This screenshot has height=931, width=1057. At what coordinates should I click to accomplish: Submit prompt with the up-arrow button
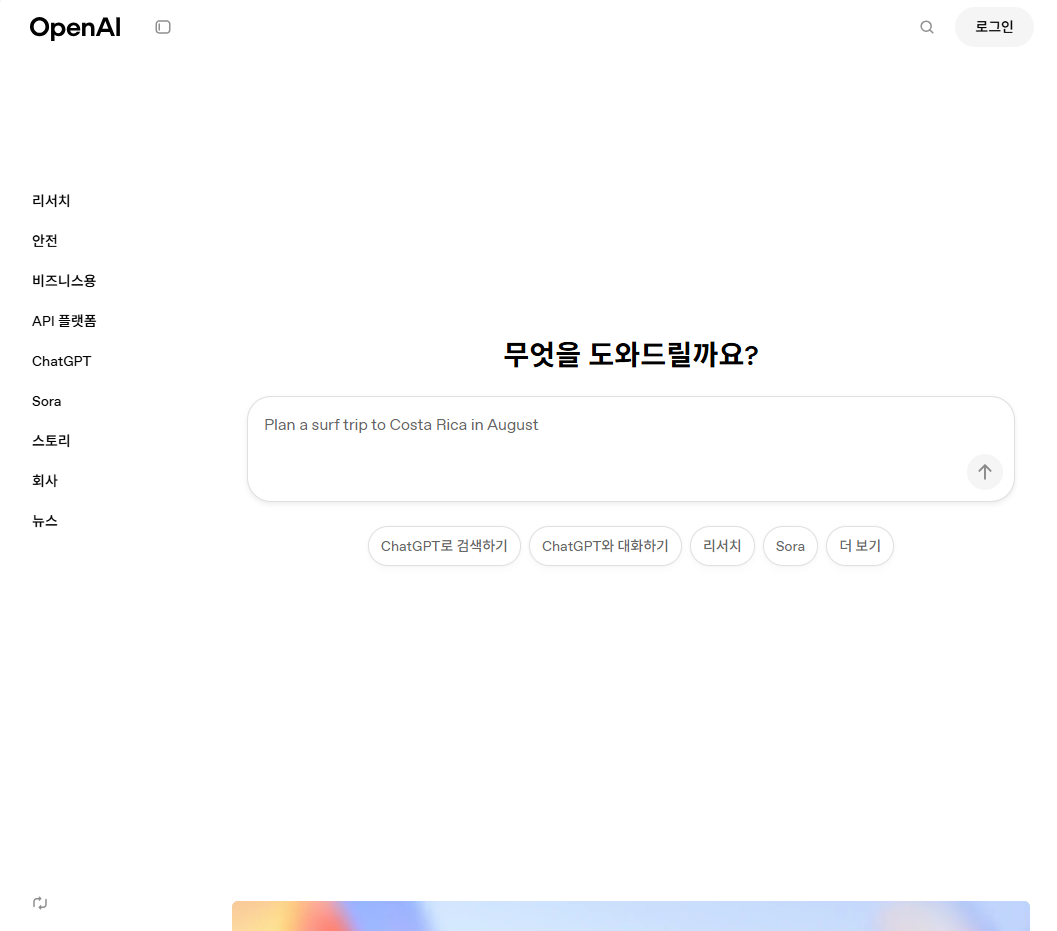(x=984, y=472)
